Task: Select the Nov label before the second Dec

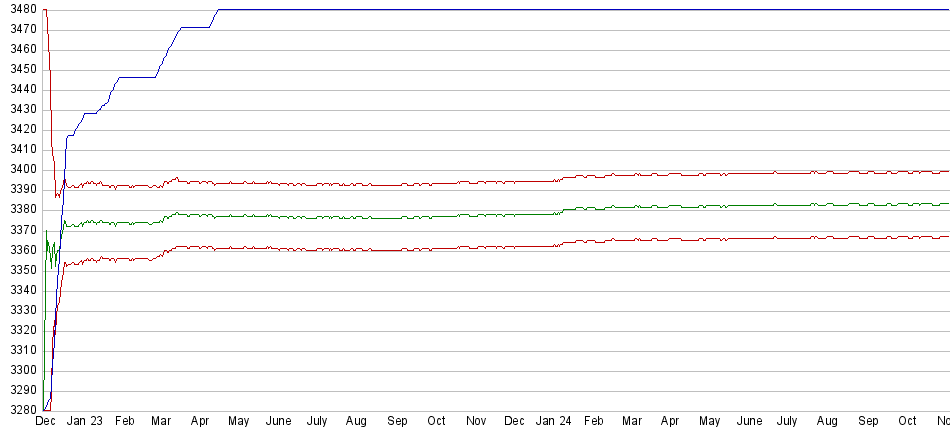Action: click(477, 422)
